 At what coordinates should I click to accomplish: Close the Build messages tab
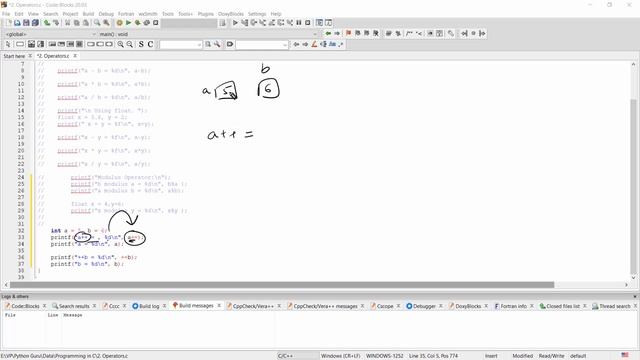point(219,306)
